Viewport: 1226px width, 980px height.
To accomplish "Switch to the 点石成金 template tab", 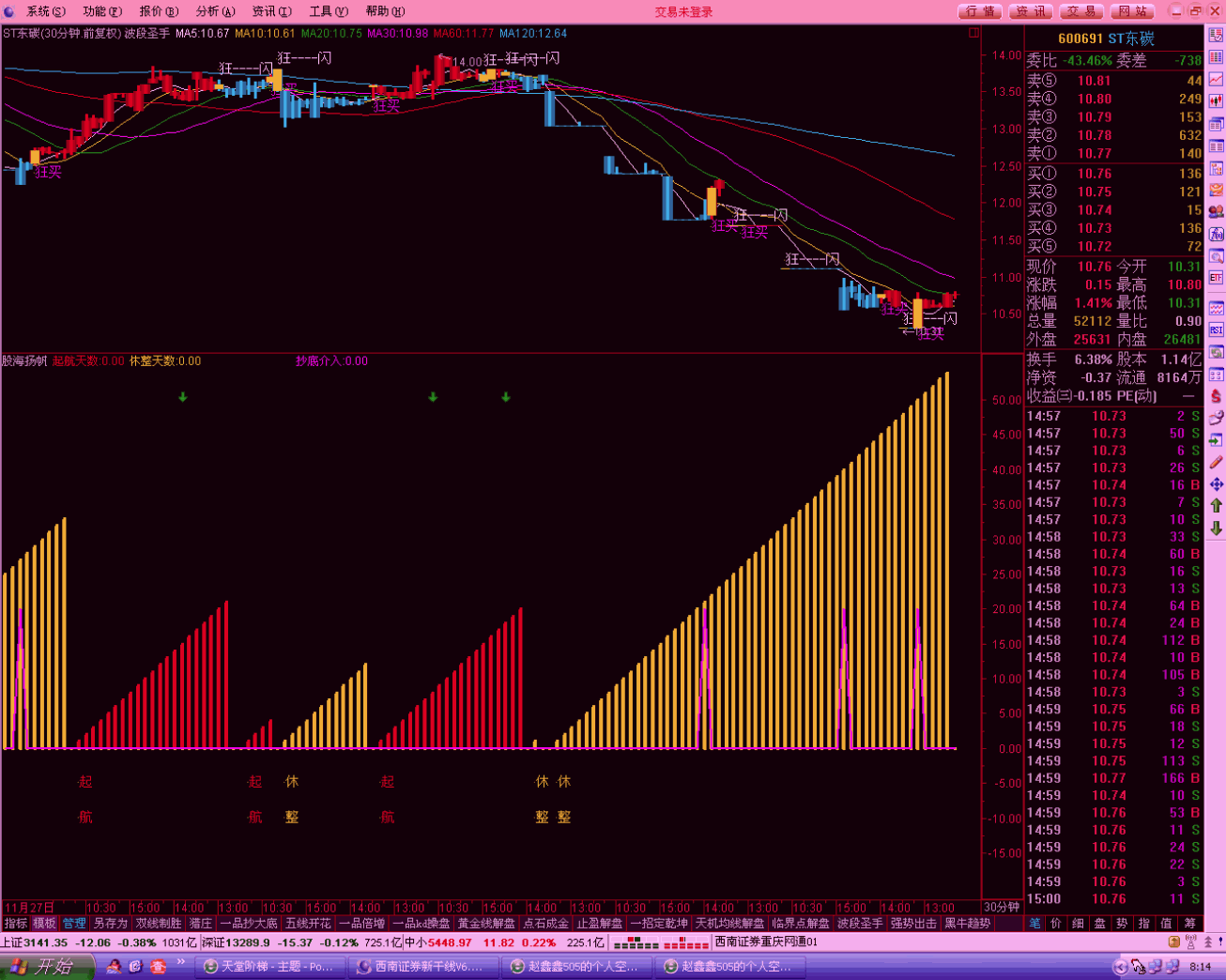I will (x=545, y=924).
